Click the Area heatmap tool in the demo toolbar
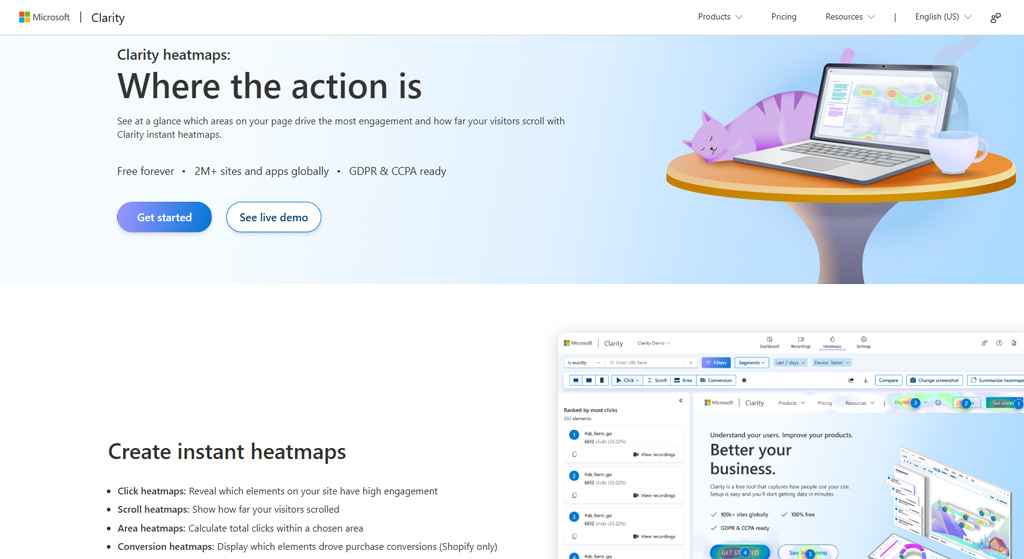Image resolution: width=1024 pixels, height=559 pixels. [x=683, y=380]
